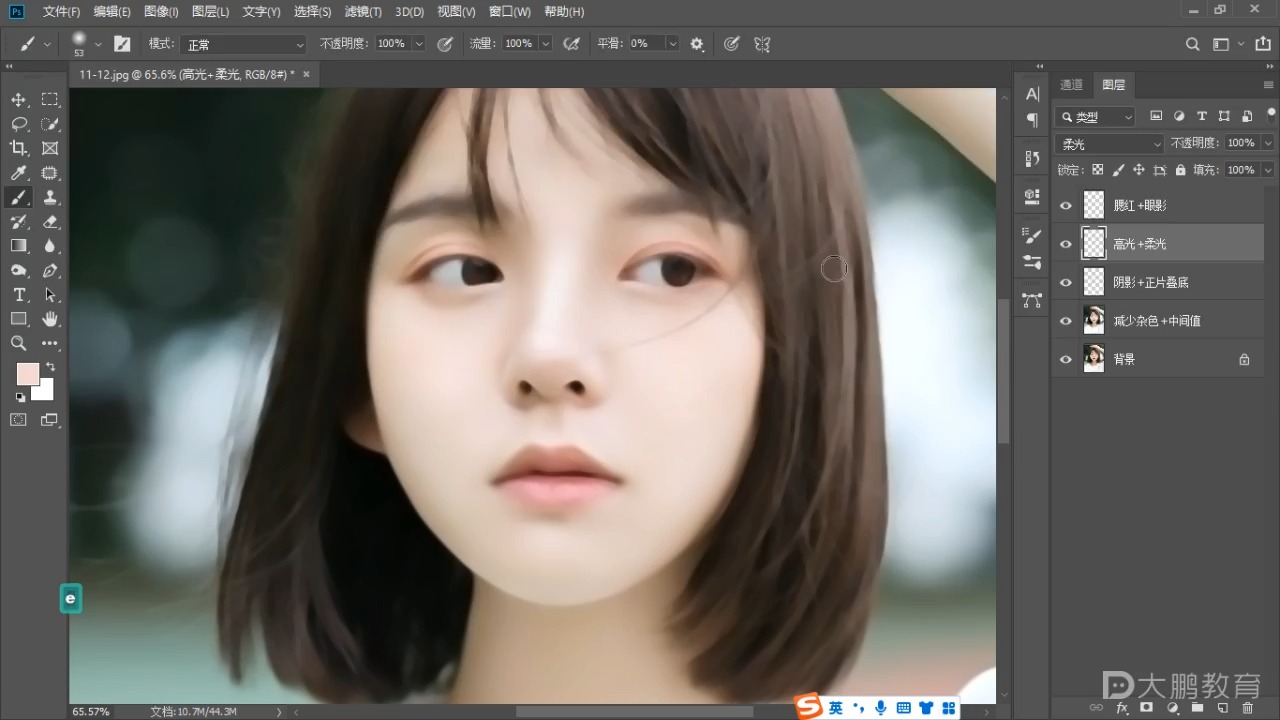Viewport: 1280px width, 720px height.
Task: Pick the Eyedropper tool
Action: [19, 173]
